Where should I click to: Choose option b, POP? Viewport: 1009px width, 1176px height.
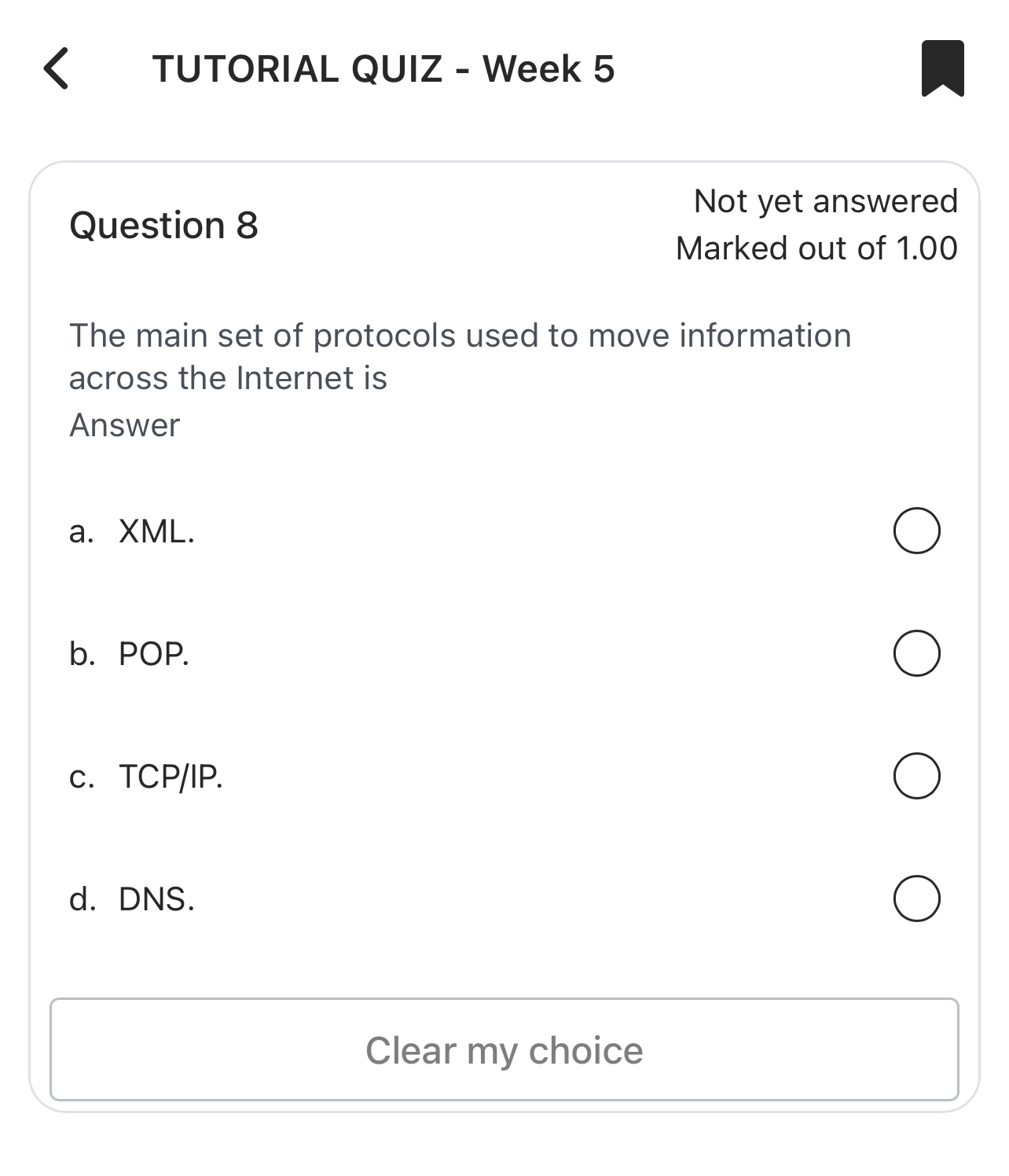pyautogui.click(x=916, y=652)
